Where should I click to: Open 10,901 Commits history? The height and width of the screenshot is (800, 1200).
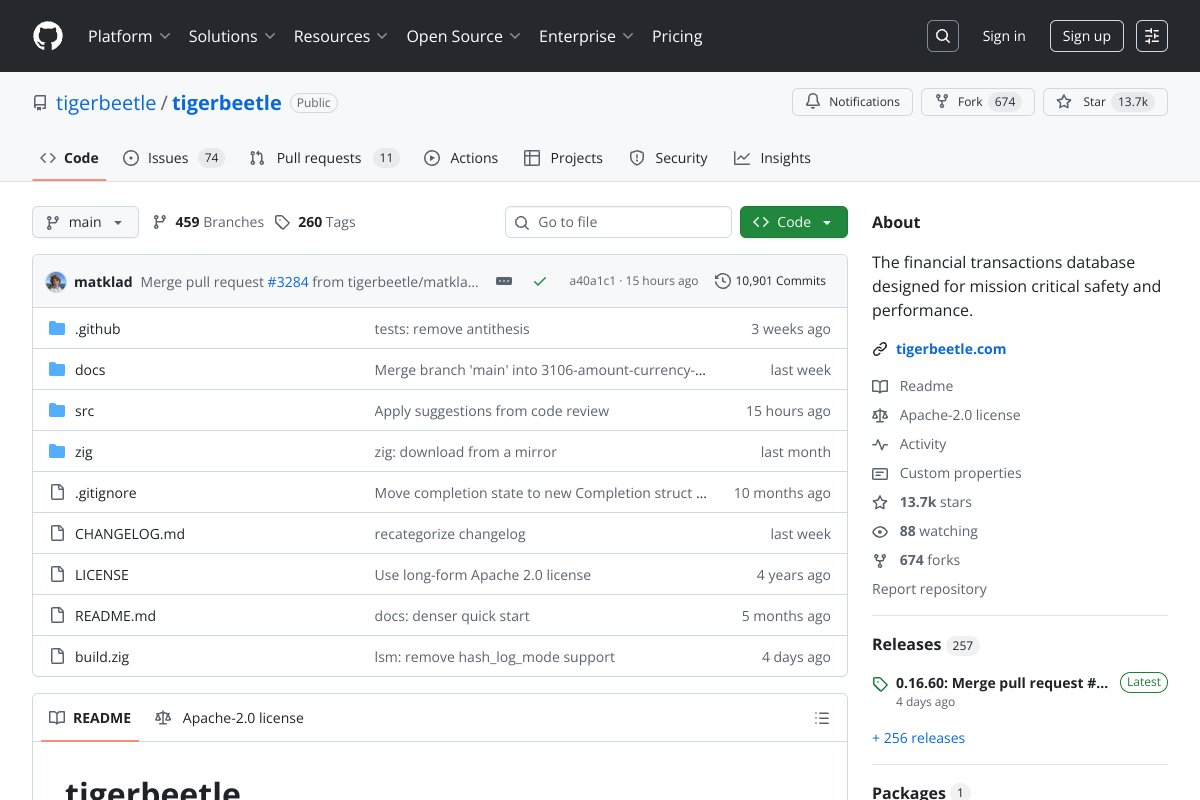click(771, 281)
